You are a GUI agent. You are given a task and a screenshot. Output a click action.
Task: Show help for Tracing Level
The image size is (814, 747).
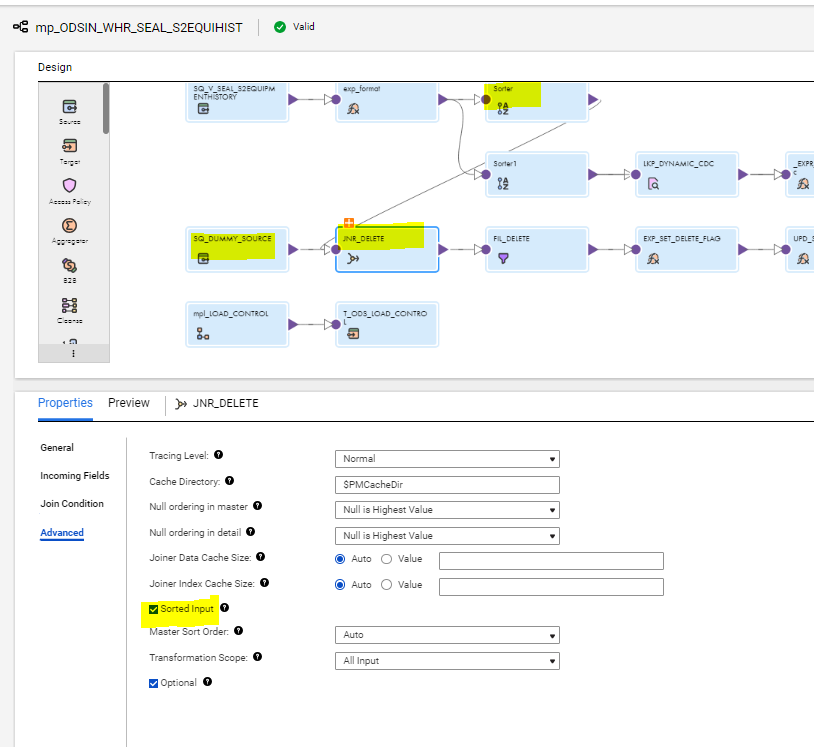coord(219,455)
